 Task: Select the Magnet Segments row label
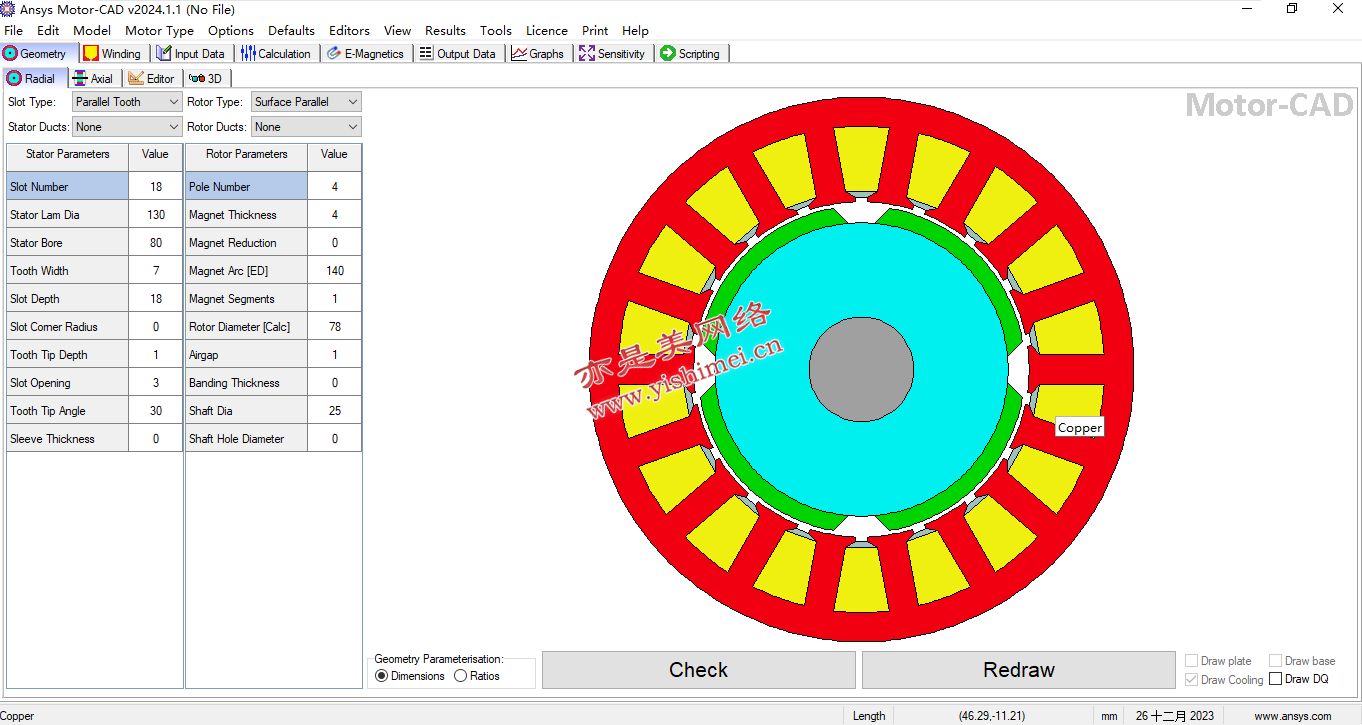(247, 299)
